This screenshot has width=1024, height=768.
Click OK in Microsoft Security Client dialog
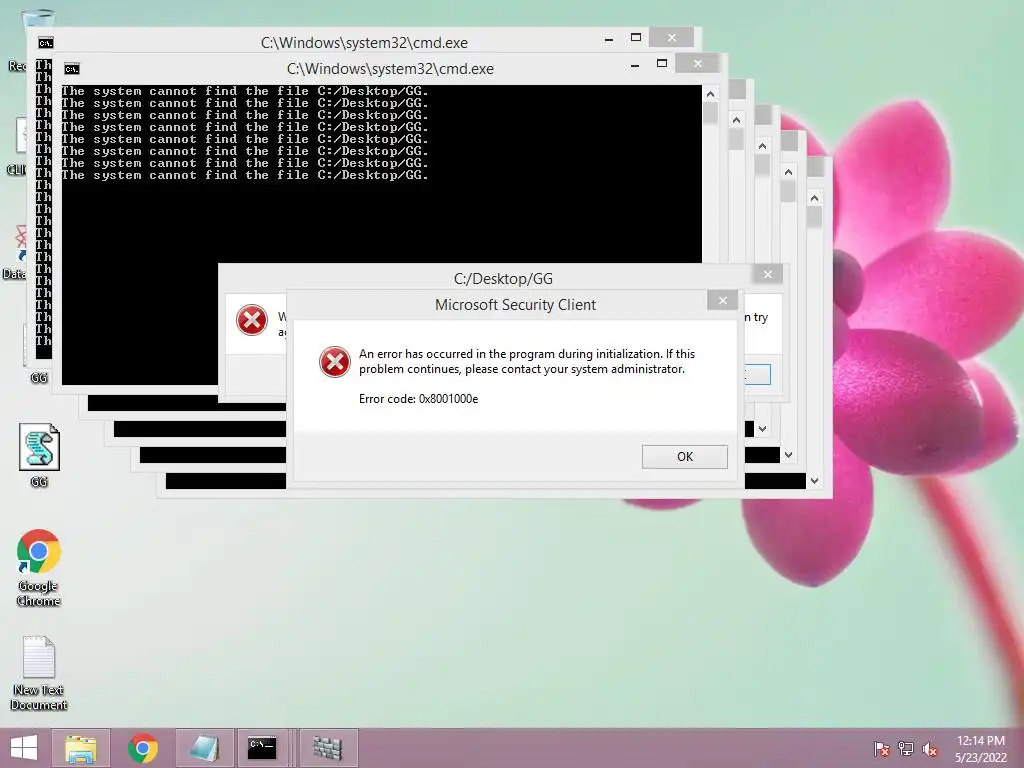pos(684,456)
